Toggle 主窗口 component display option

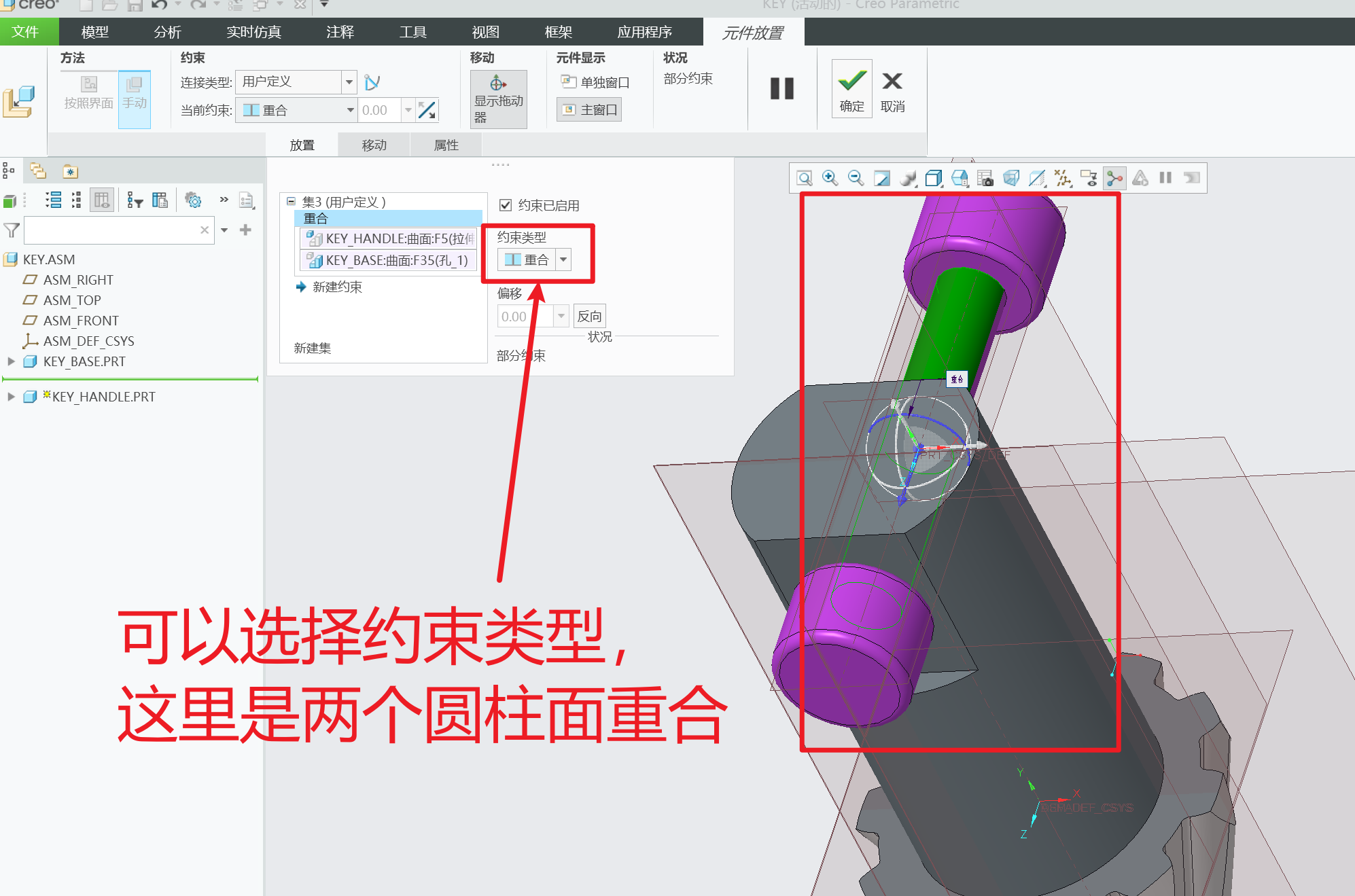(x=589, y=109)
